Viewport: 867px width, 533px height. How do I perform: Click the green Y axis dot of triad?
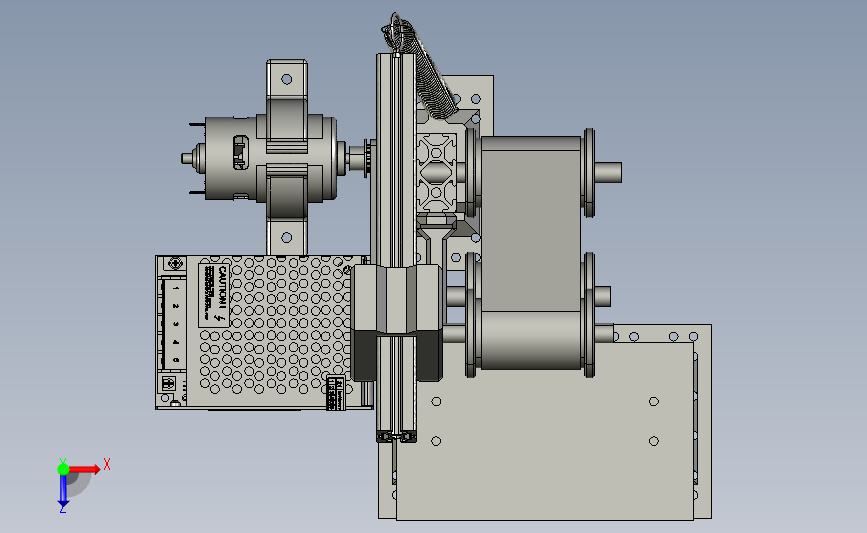point(63,469)
